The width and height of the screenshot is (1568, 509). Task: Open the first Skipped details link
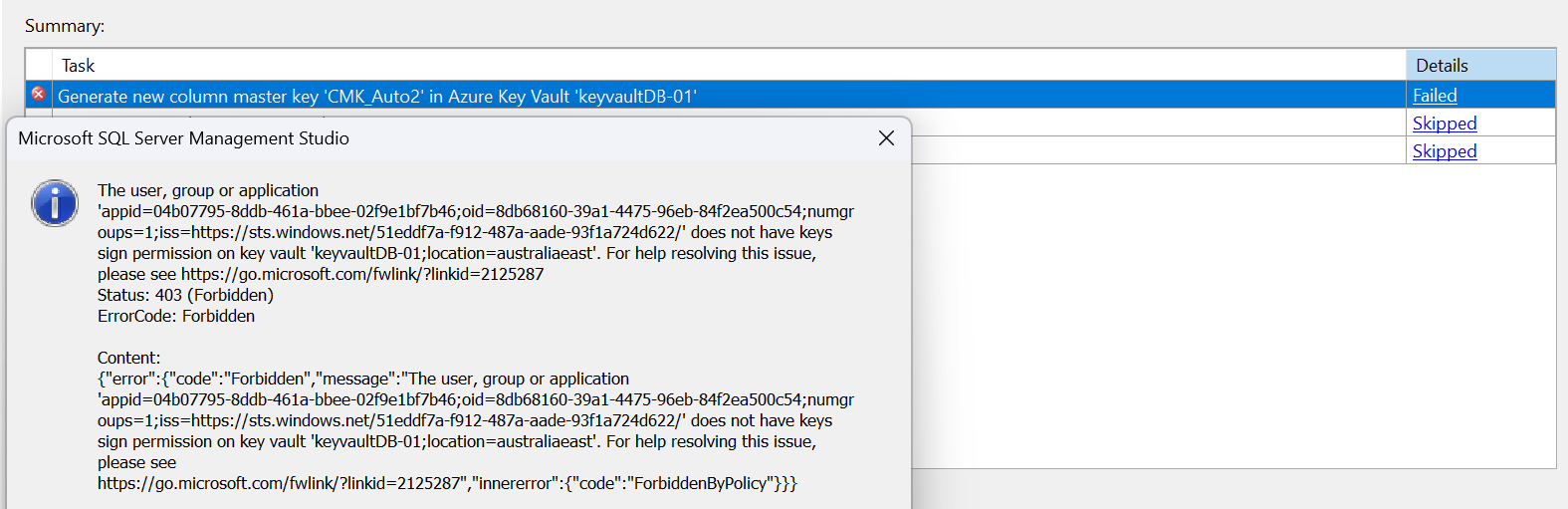[x=1445, y=124]
